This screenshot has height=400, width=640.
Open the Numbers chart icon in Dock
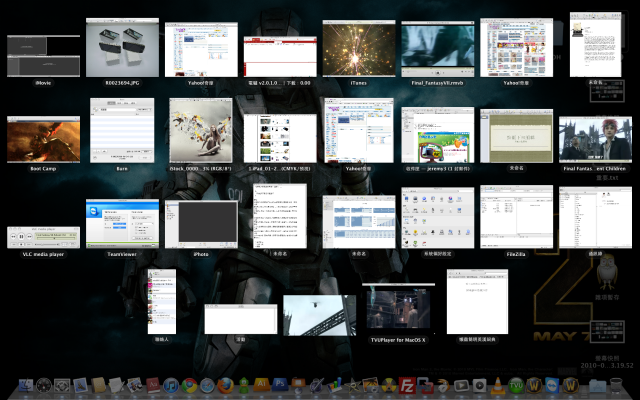pos(334,385)
